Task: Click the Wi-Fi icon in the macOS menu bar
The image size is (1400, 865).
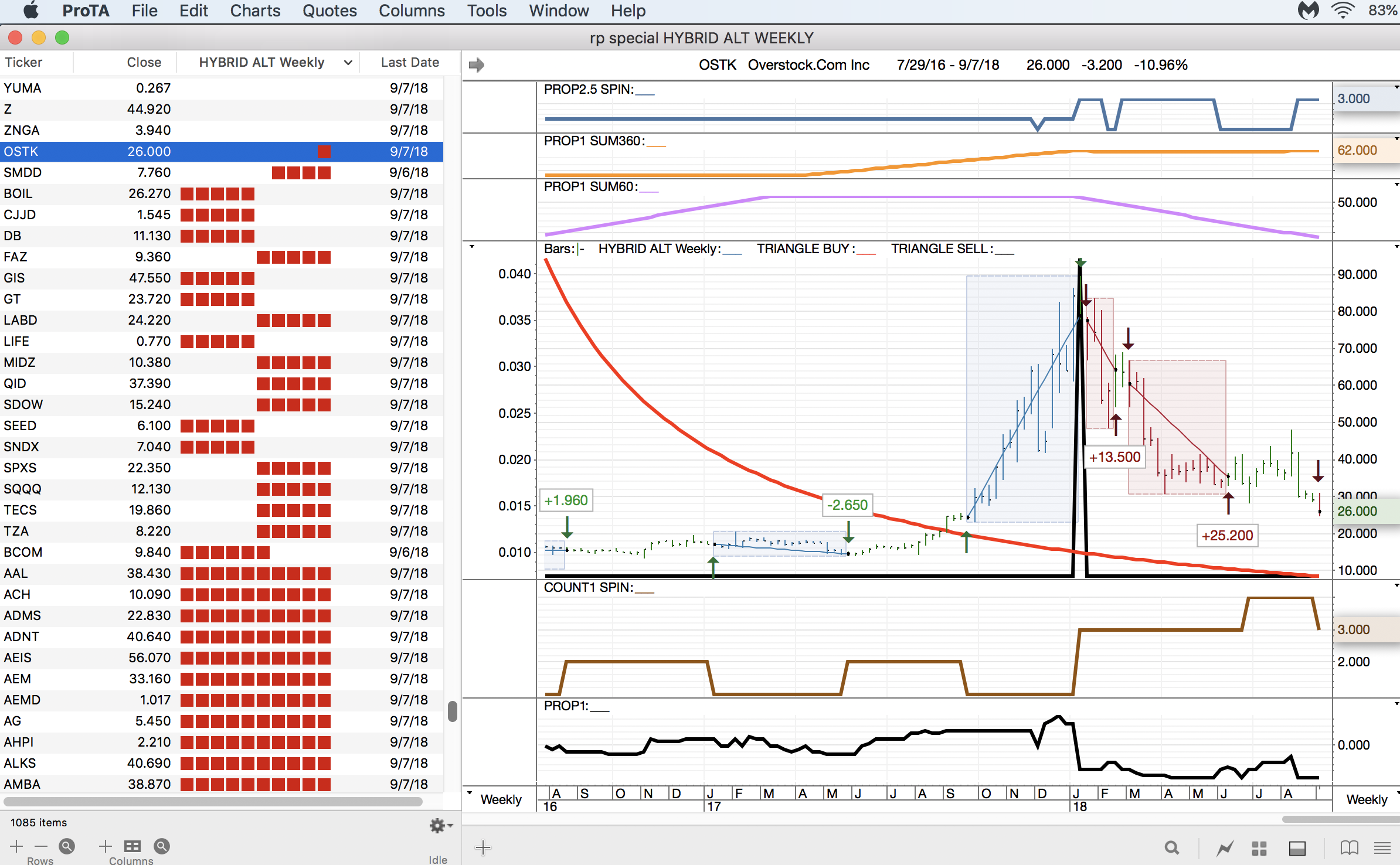Action: (x=1343, y=11)
